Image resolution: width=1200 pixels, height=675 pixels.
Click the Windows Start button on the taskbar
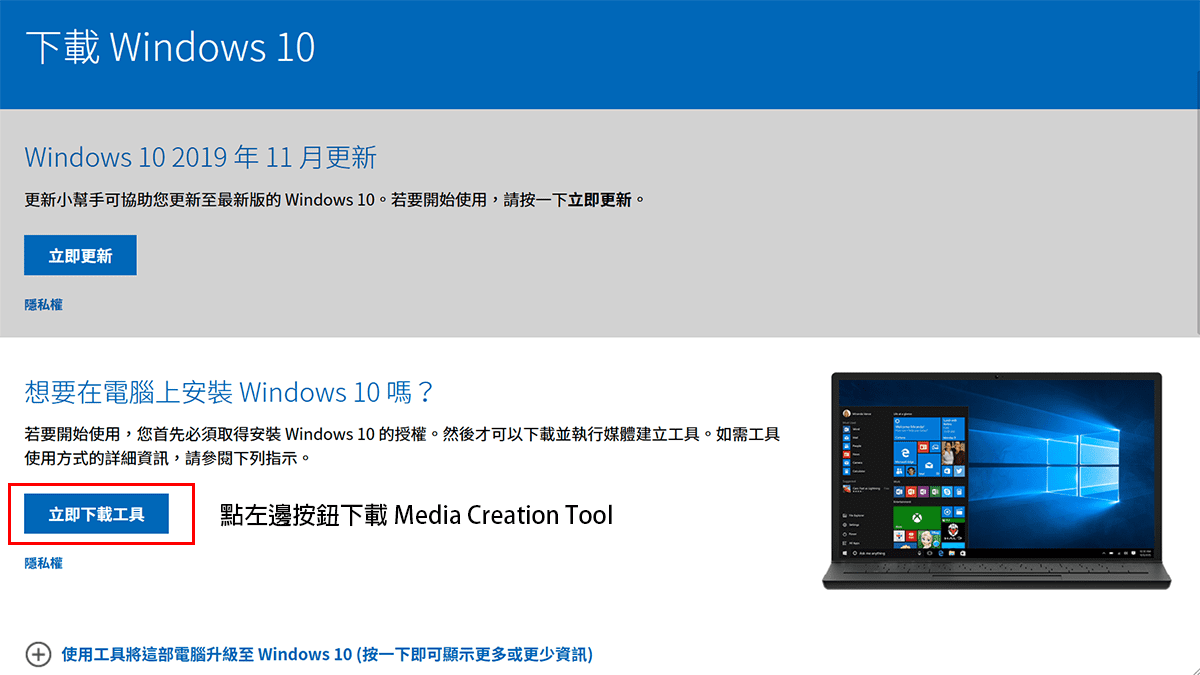pyautogui.click(x=844, y=552)
